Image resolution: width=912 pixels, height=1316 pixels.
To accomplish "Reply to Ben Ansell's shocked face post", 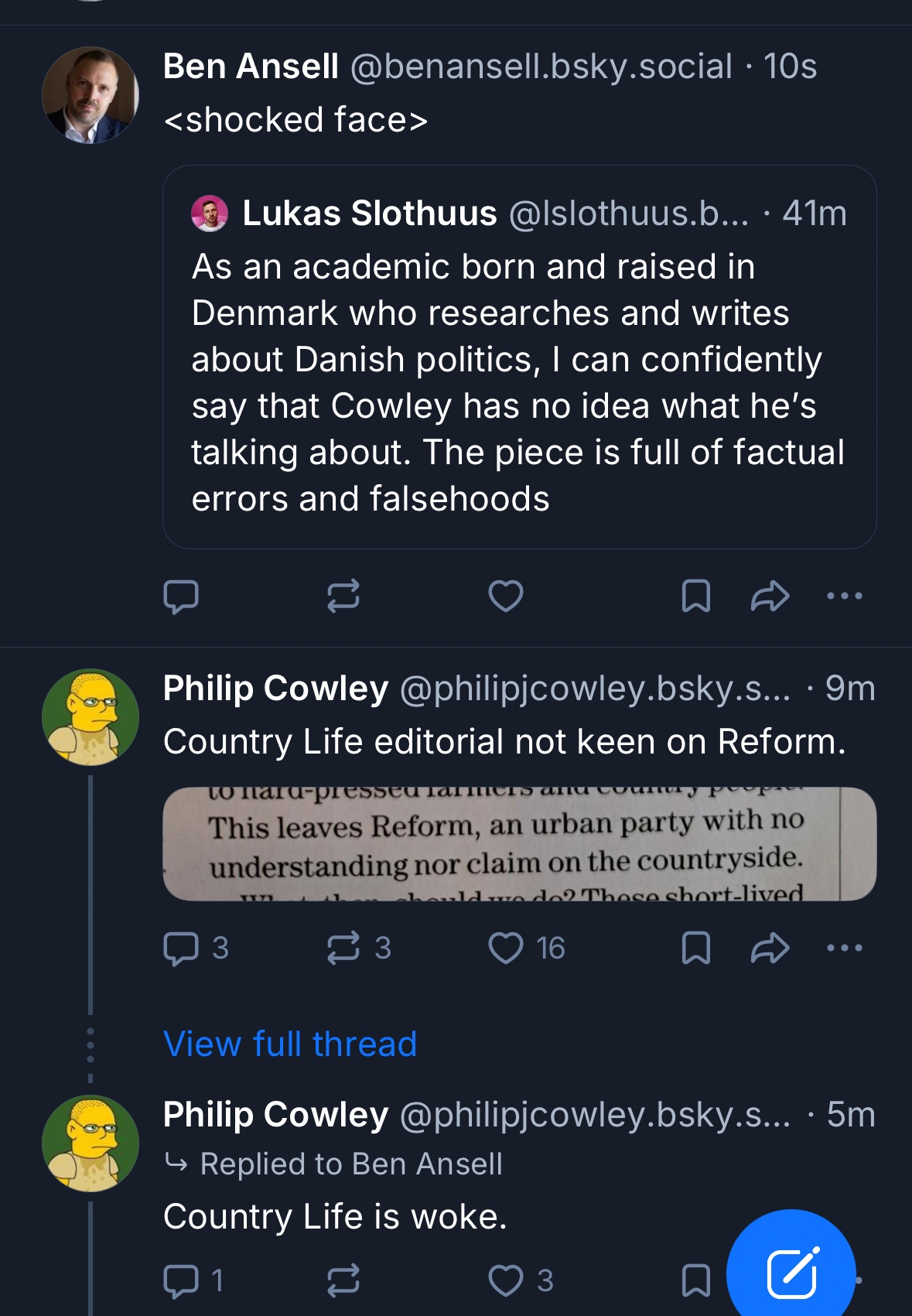I will click(181, 596).
